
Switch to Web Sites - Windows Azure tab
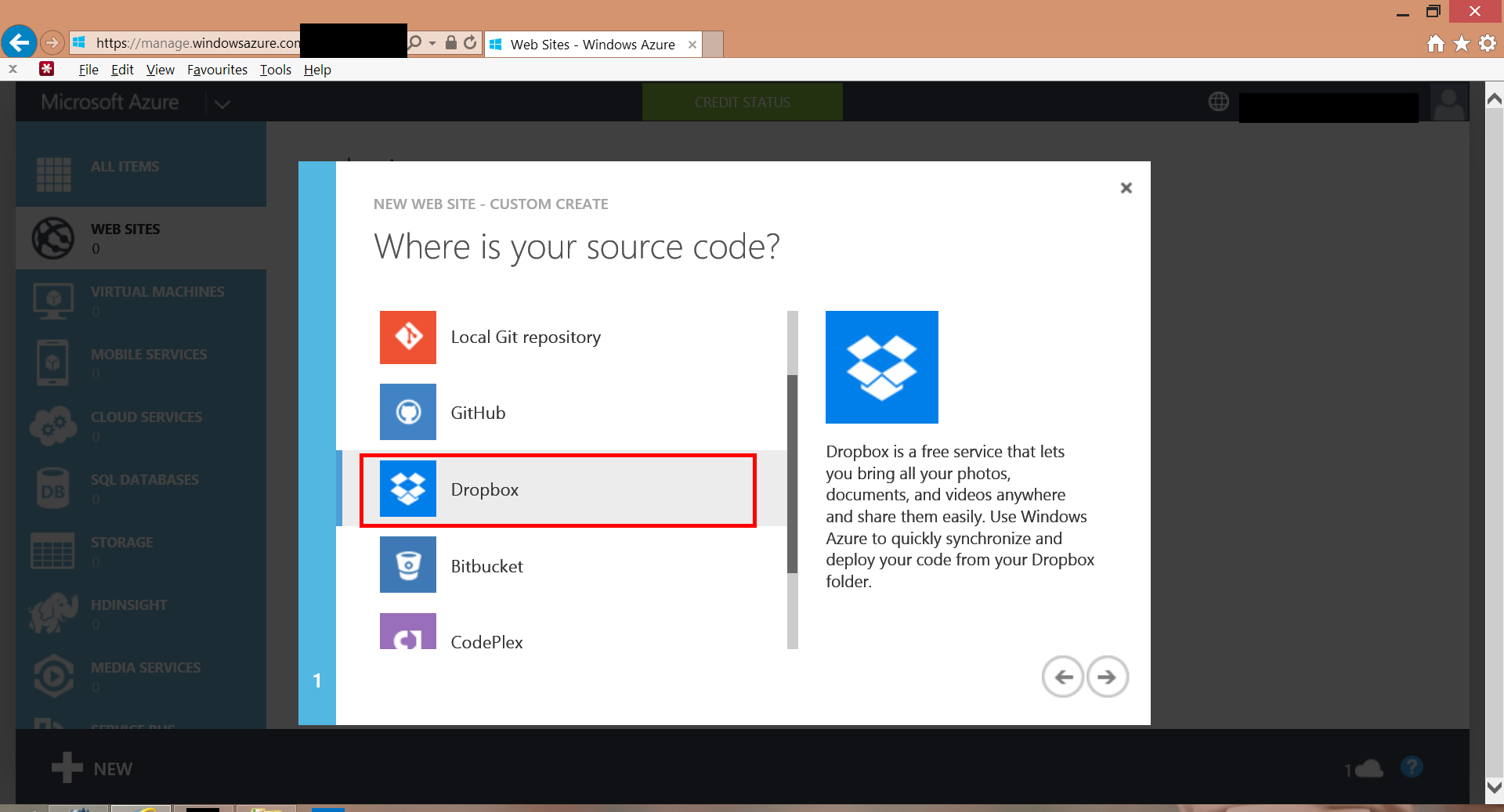592,45
